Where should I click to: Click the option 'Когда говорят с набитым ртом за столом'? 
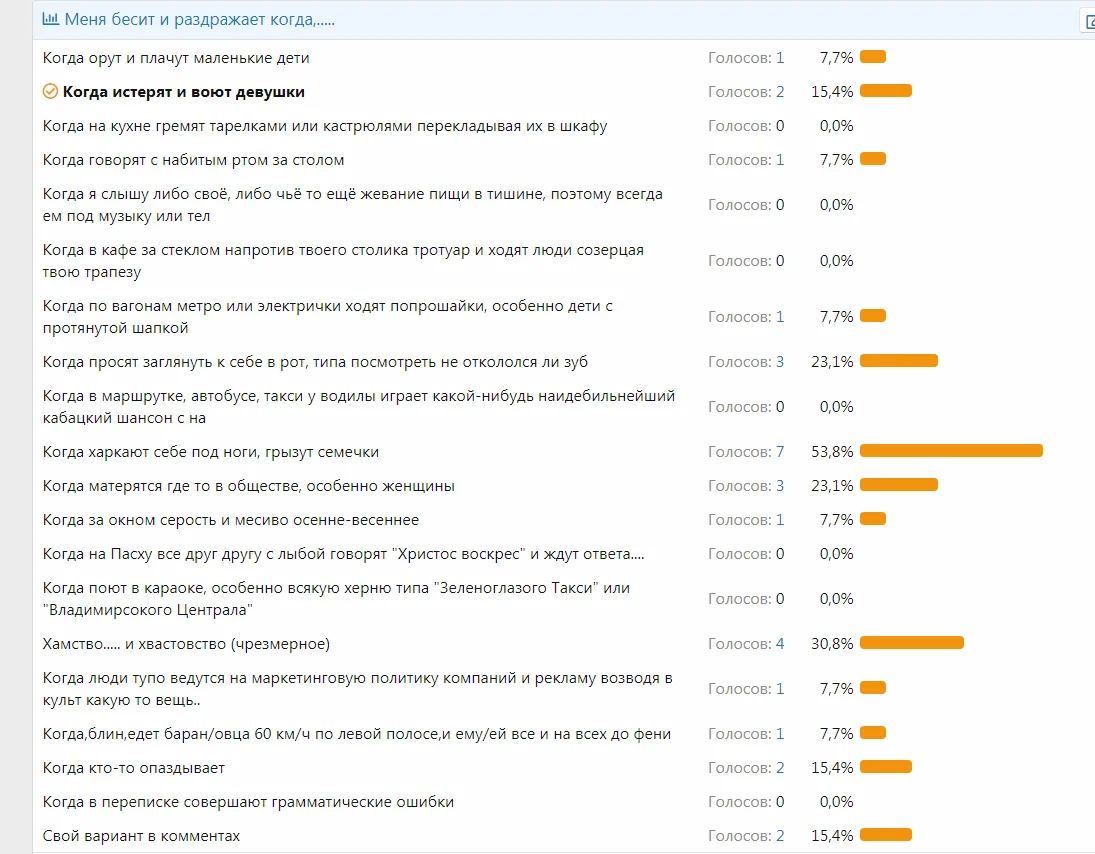[x=193, y=160]
